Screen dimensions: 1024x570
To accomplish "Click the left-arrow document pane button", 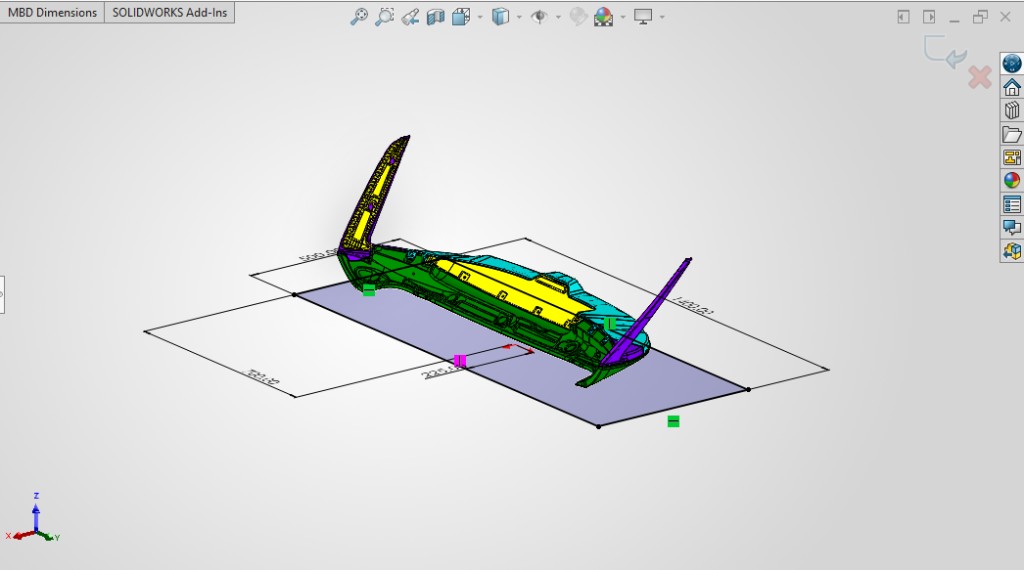I will [903, 17].
